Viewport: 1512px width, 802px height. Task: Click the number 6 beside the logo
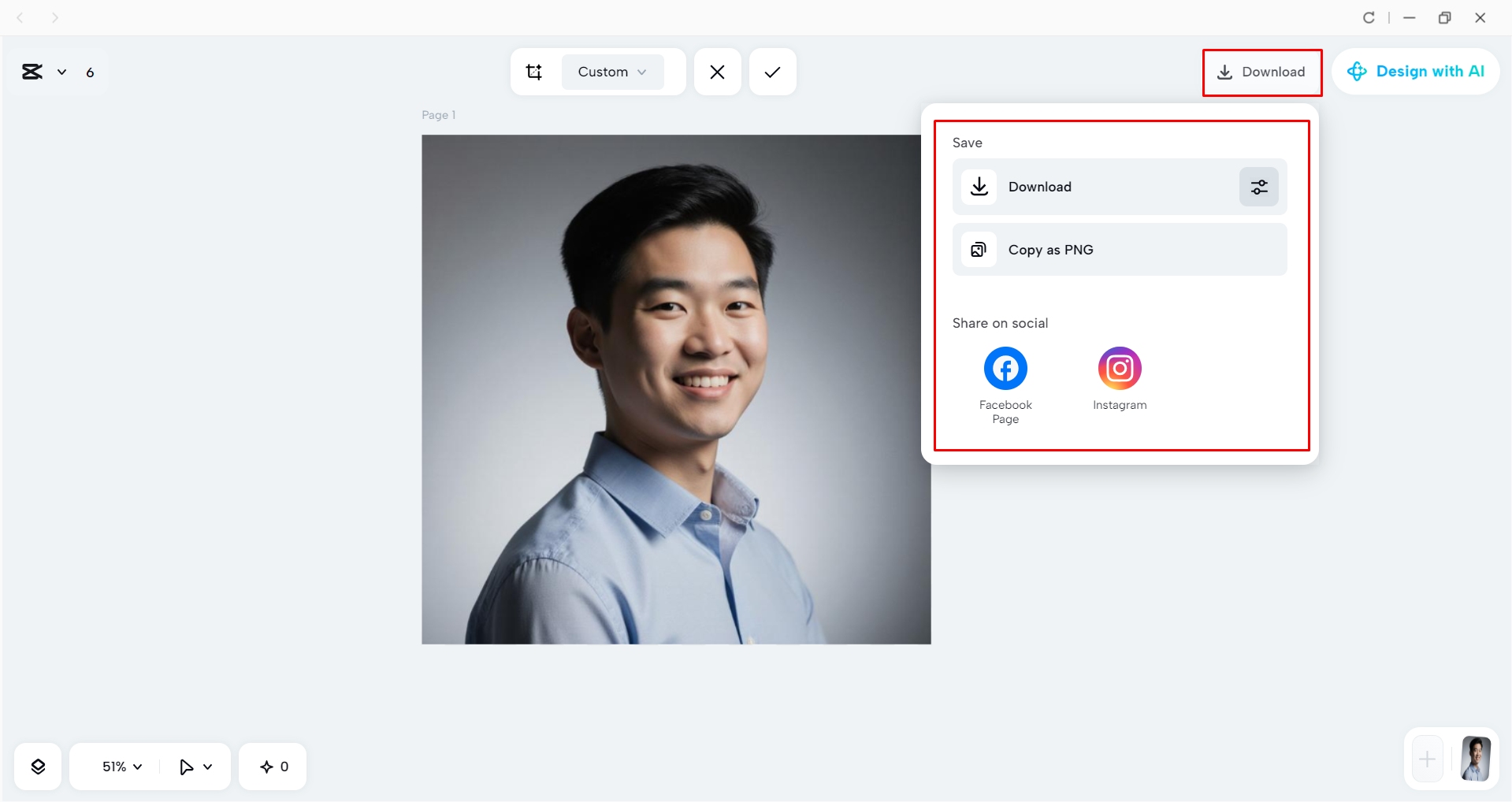tap(90, 72)
